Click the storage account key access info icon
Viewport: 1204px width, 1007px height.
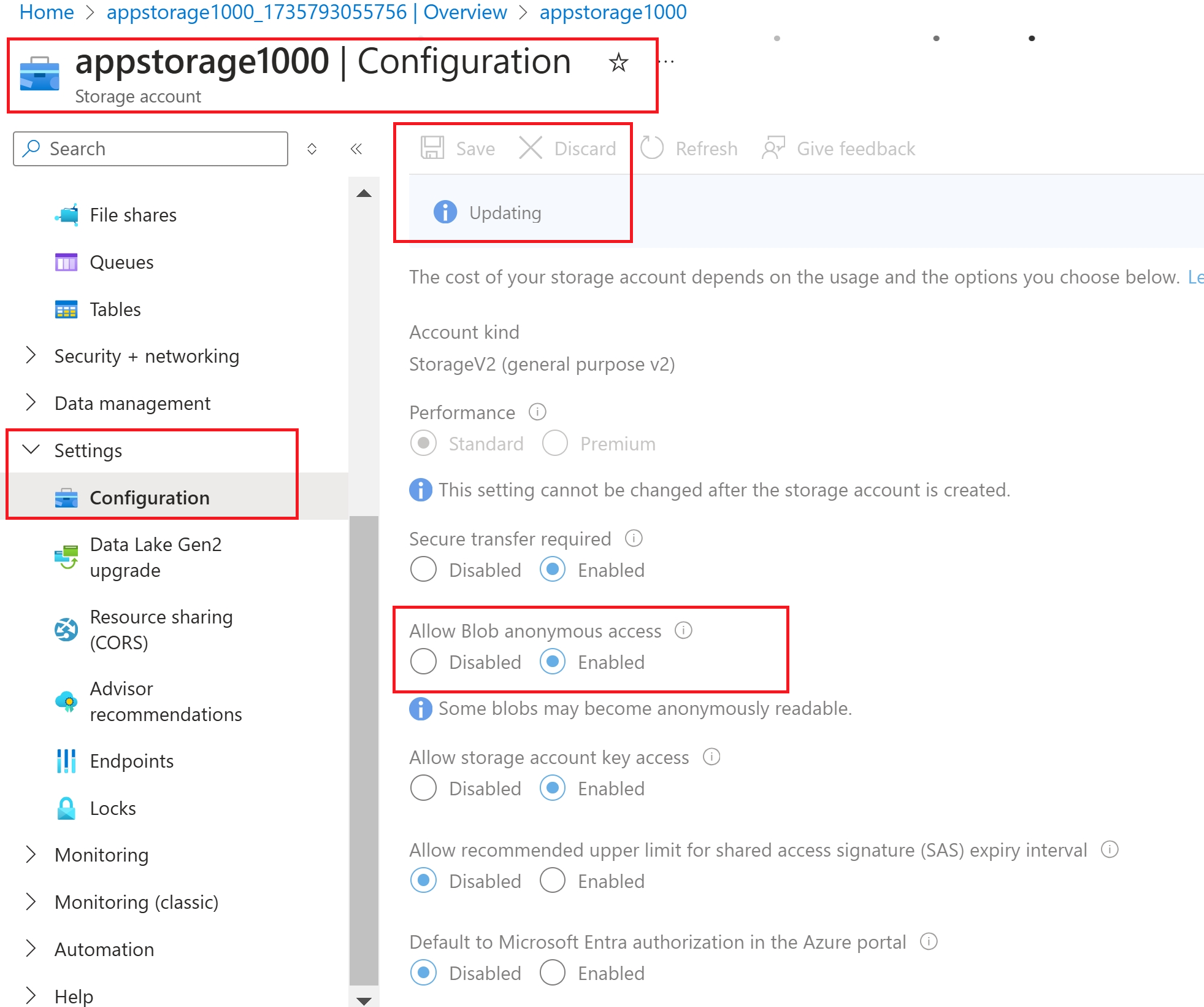click(711, 757)
